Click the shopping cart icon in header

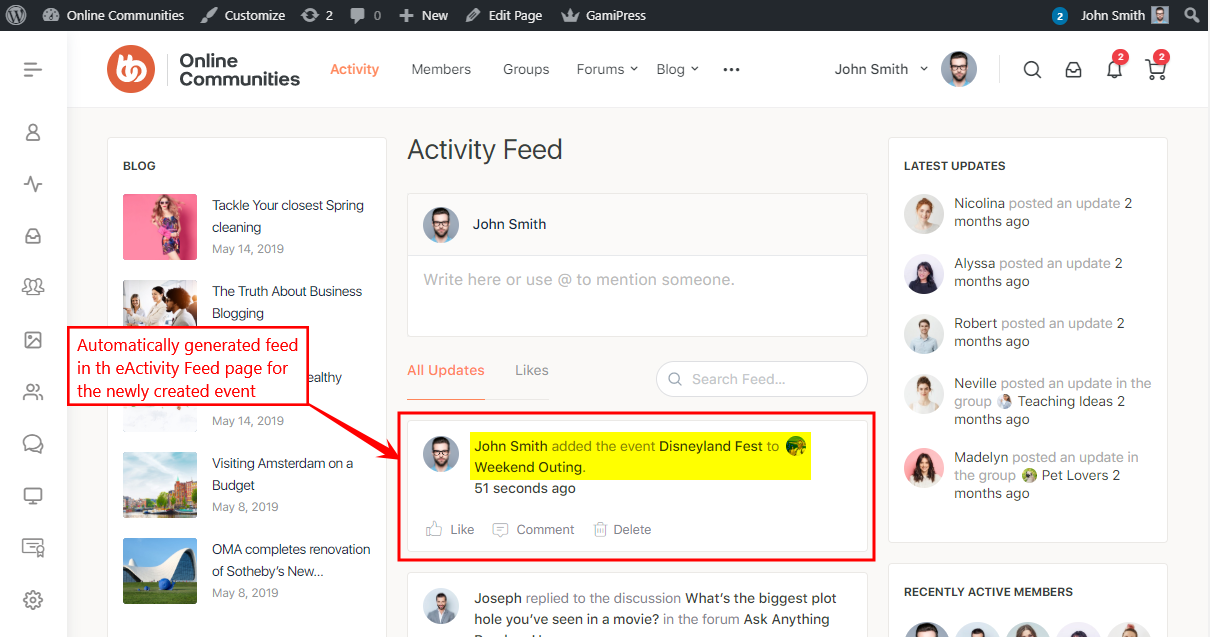click(1155, 70)
